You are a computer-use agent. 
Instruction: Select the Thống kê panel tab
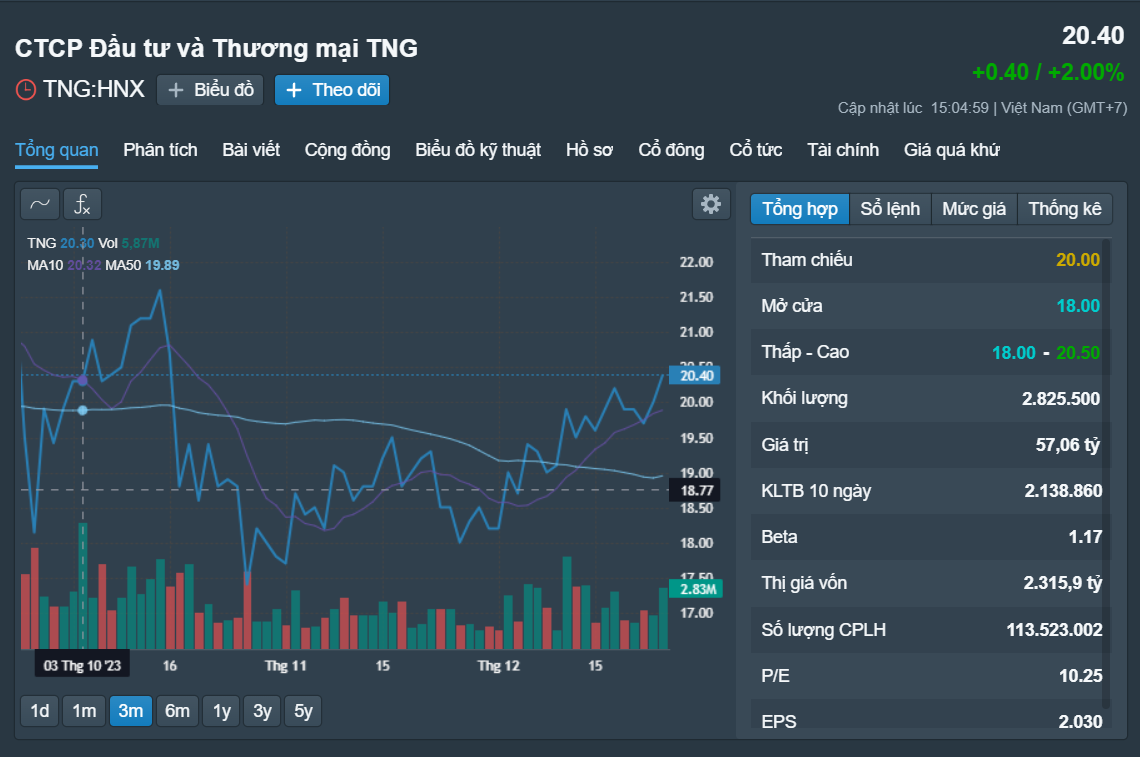(1065, 209)
